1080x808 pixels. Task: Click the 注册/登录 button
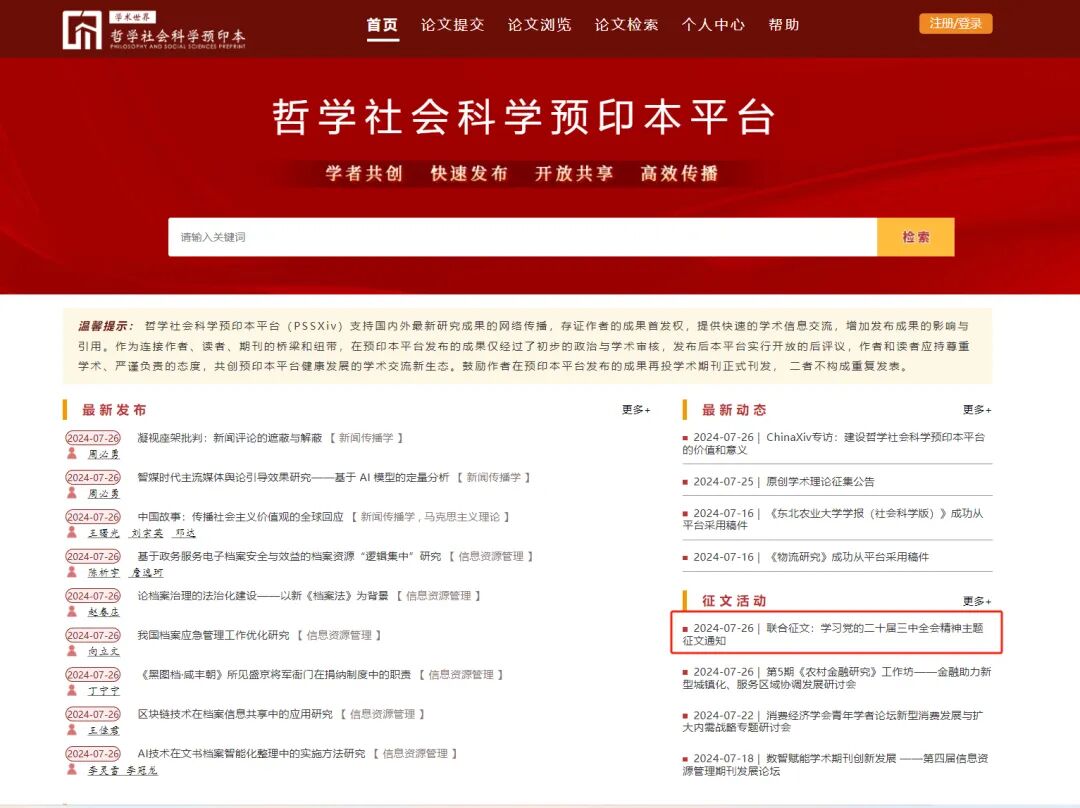(955, 22)
